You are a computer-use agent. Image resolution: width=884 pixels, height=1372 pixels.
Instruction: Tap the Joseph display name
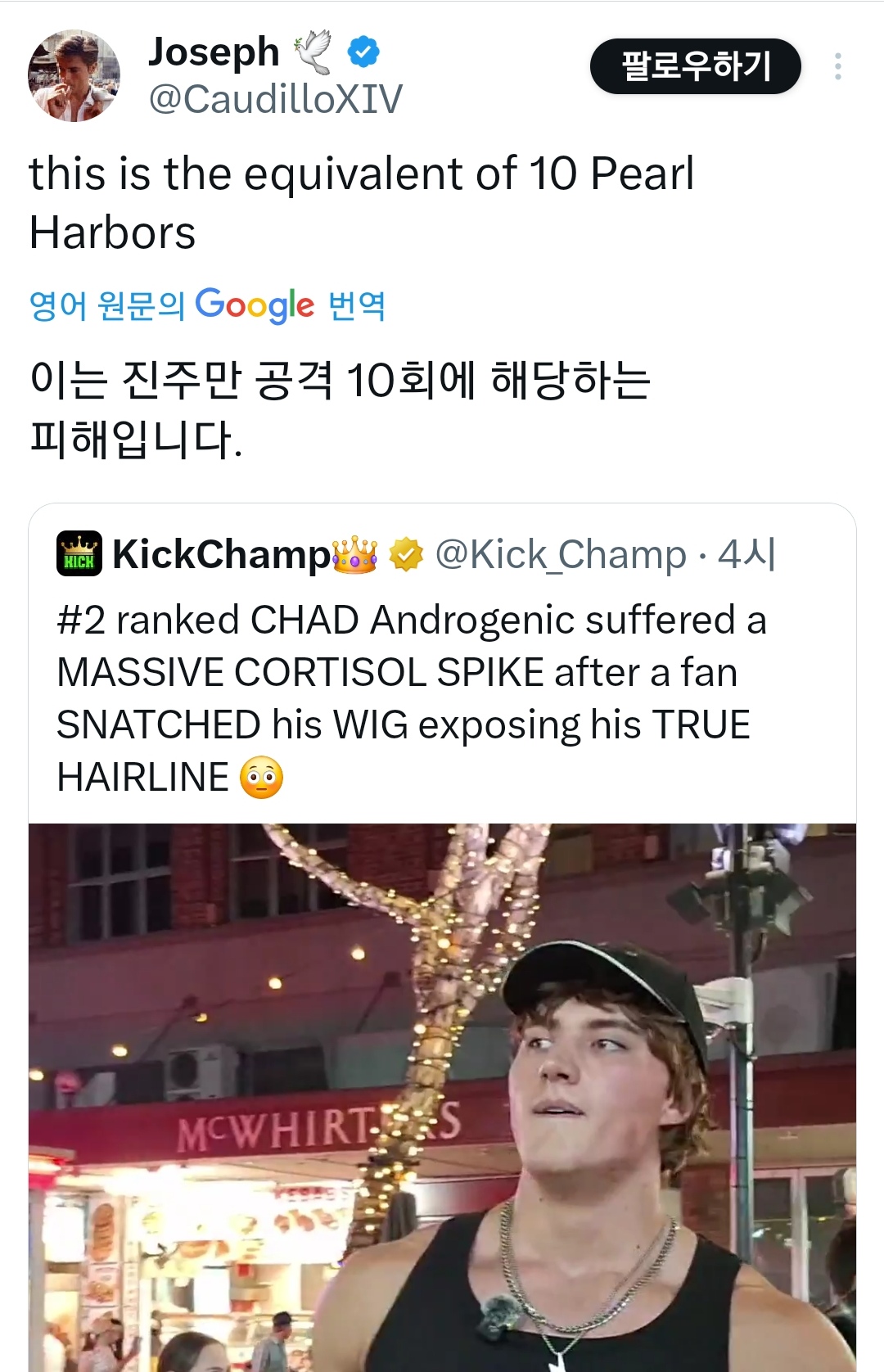point(214,52)
